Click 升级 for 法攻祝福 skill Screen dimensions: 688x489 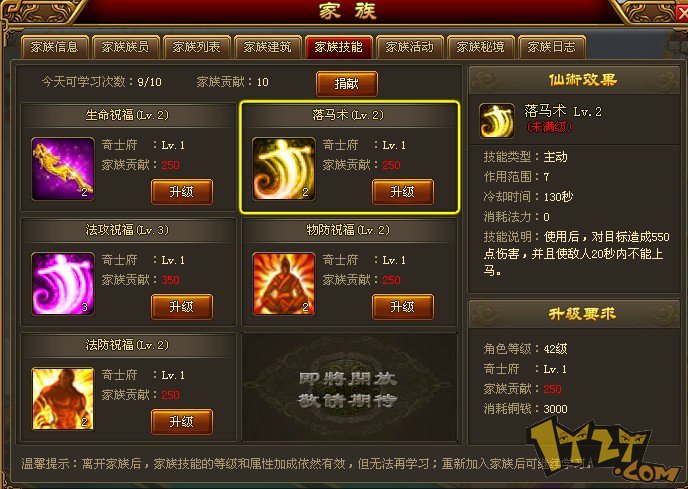coord(182,307)
